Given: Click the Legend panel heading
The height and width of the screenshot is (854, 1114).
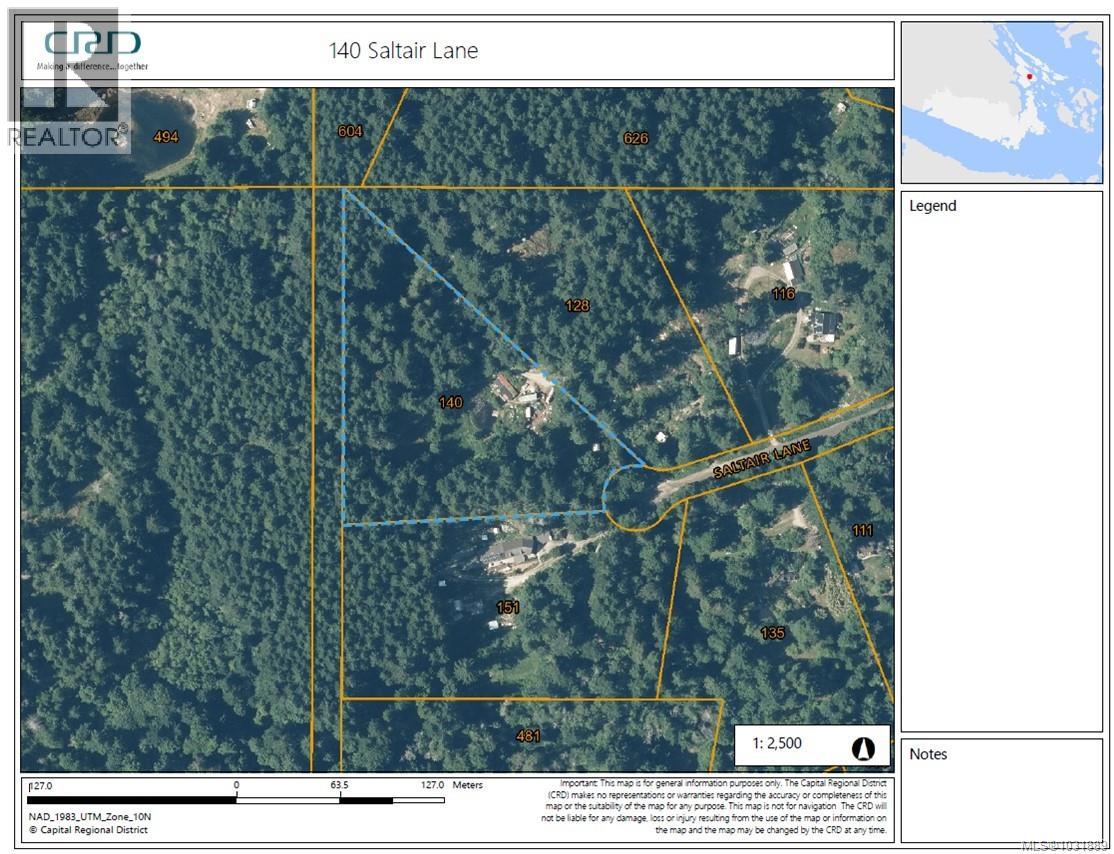Looking at the screenshot, I should point(932,206).
